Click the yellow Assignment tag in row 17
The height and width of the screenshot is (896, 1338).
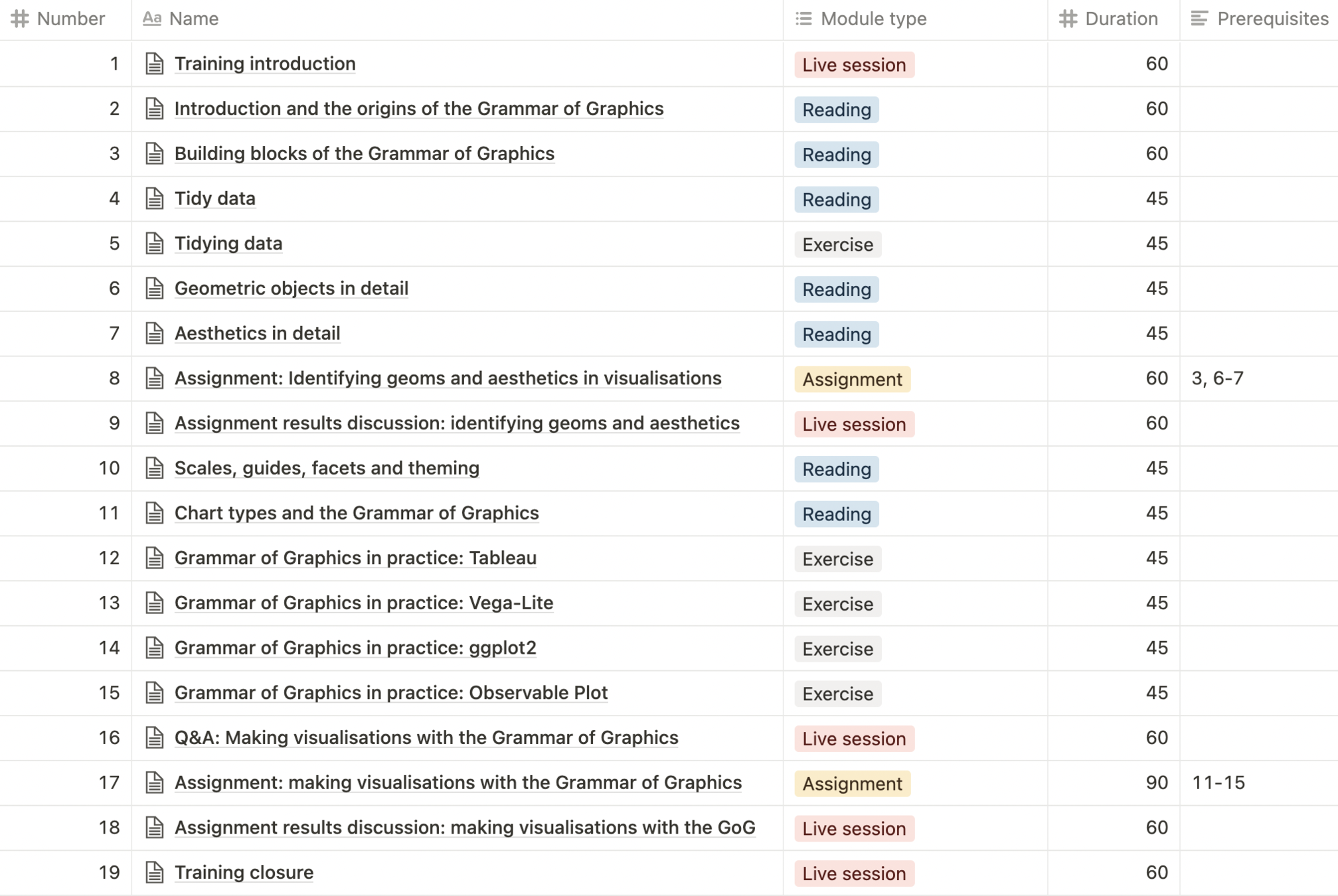point(852,784)
